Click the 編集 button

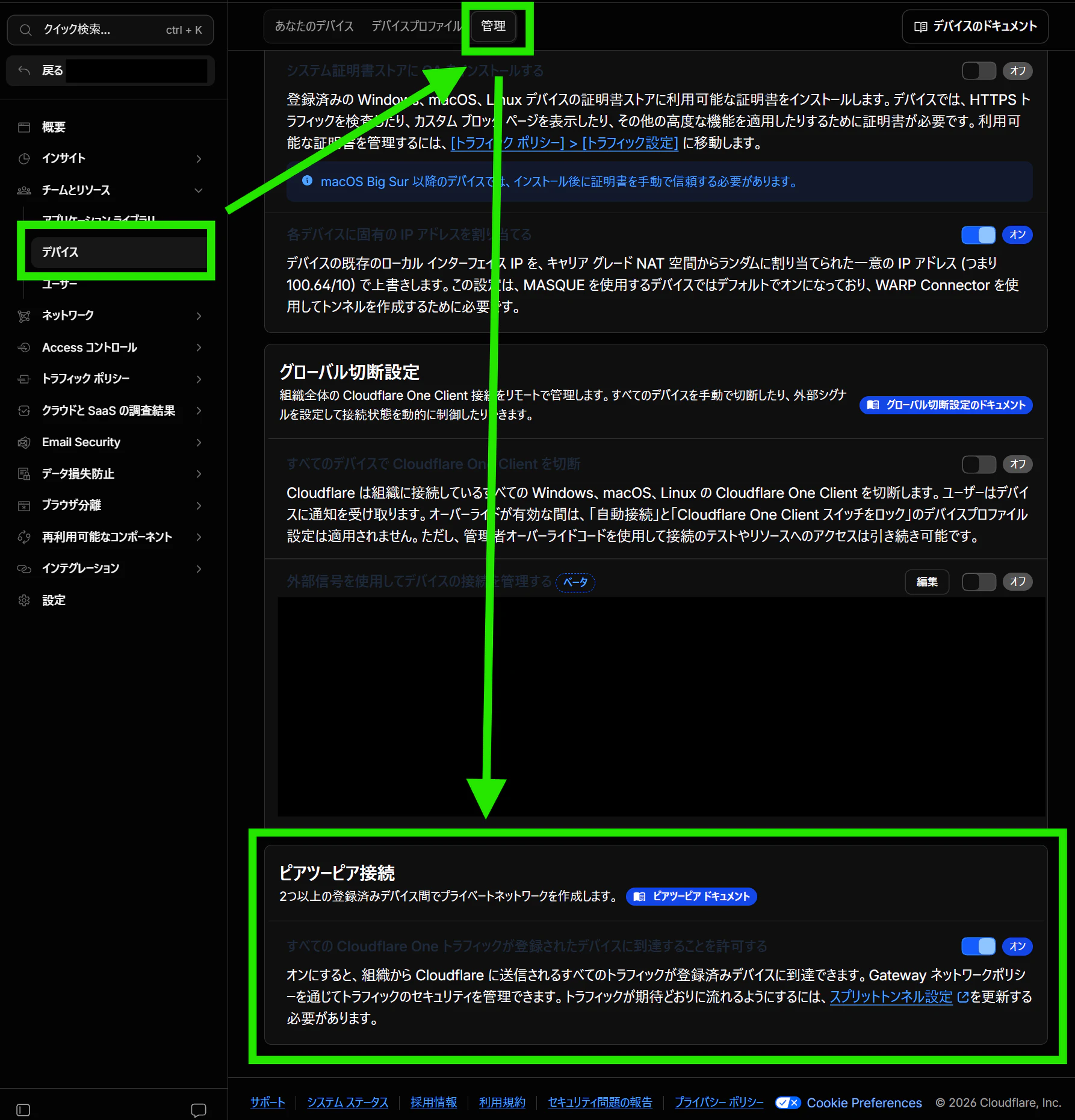(927, 582)
